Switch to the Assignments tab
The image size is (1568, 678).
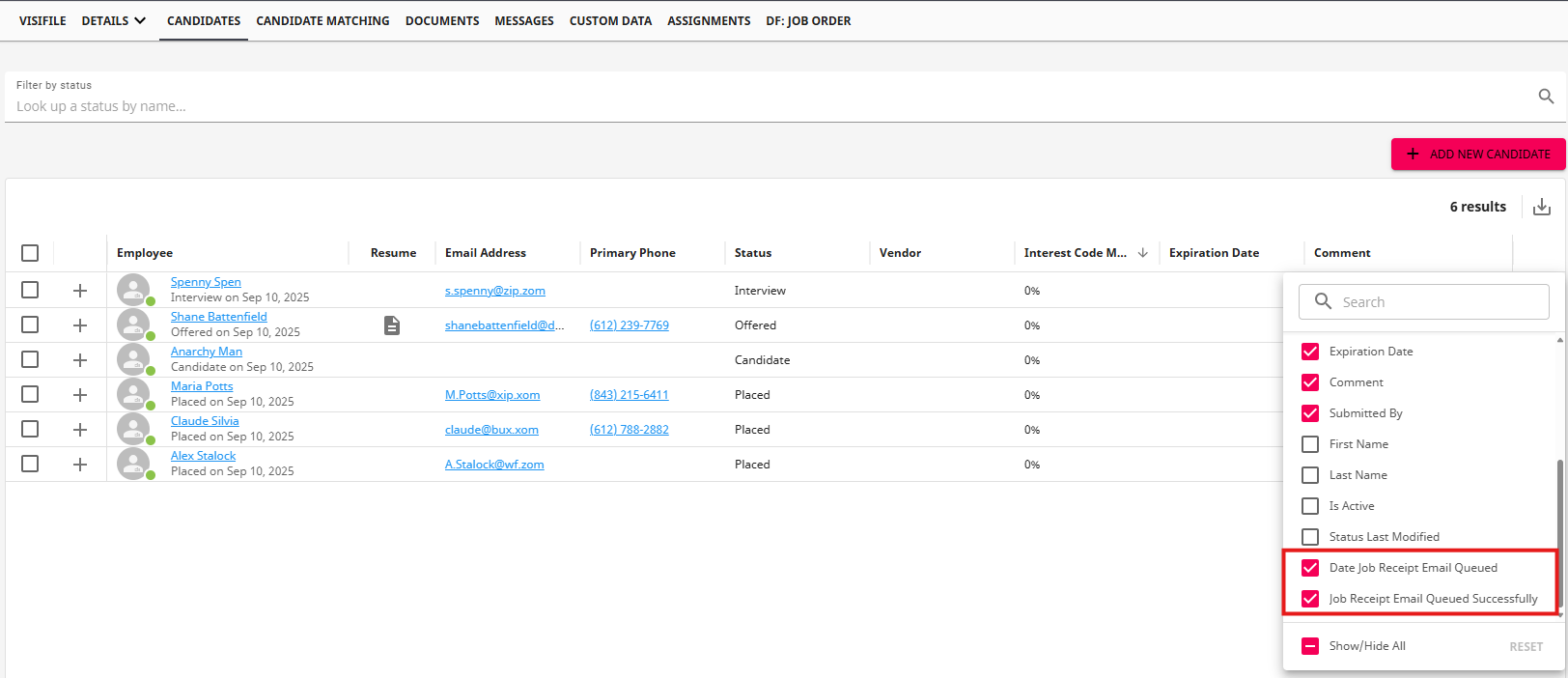pos(709,20)
